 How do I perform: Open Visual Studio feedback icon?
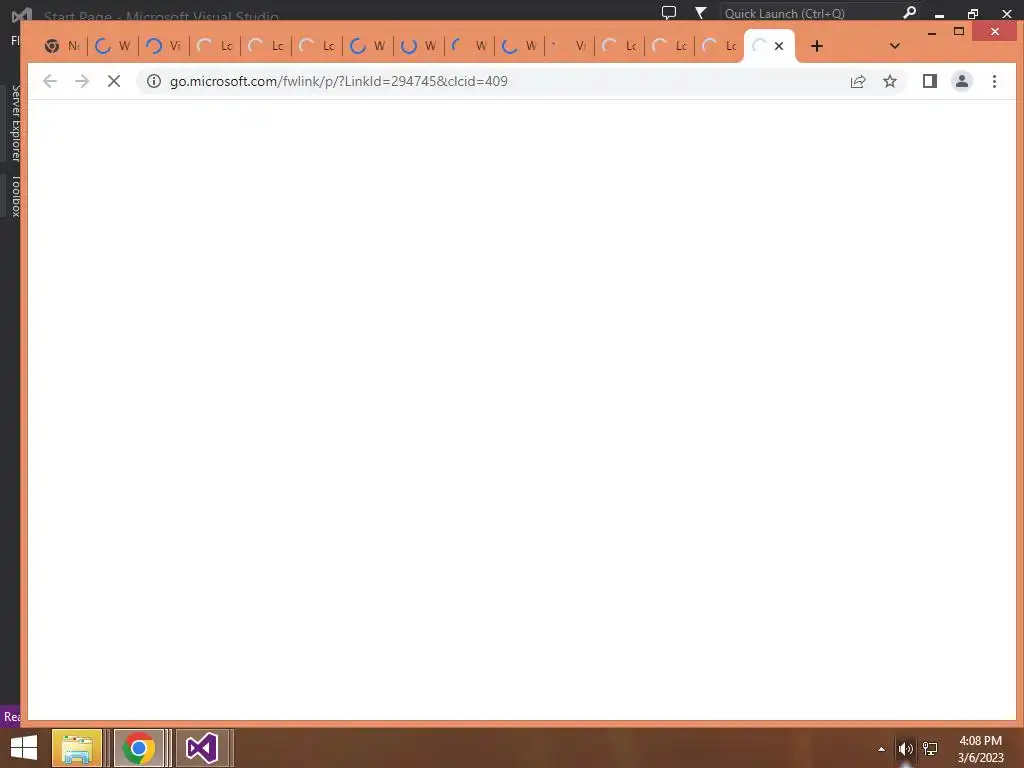(669, 12)
